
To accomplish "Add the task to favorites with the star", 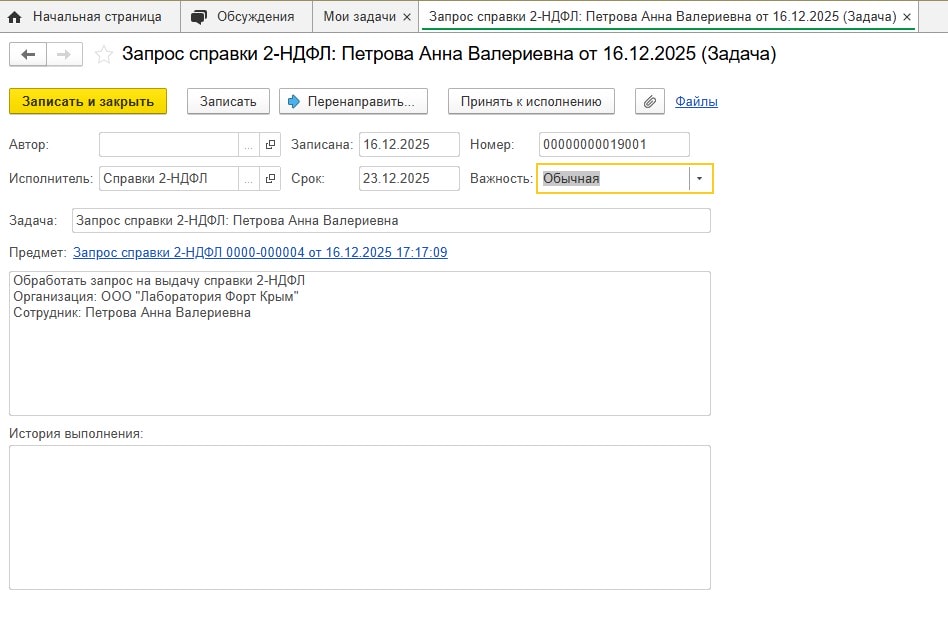I will (x=103, y=55).
